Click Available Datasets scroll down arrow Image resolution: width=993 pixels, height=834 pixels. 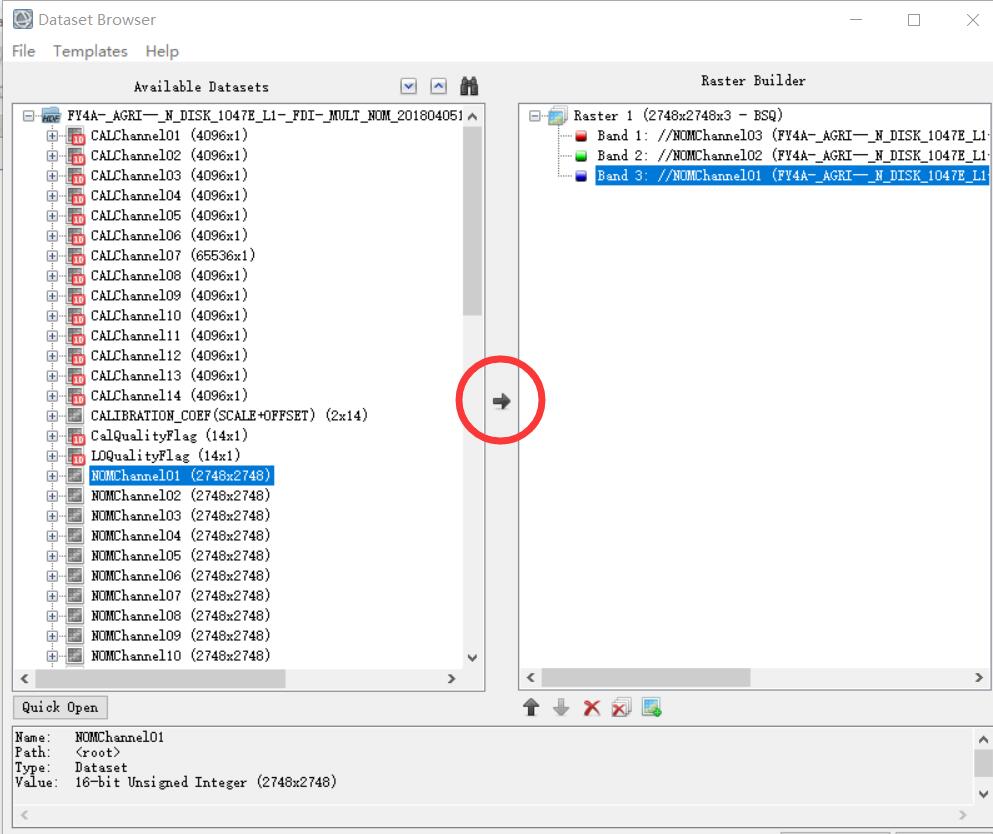tap(472, 658)
